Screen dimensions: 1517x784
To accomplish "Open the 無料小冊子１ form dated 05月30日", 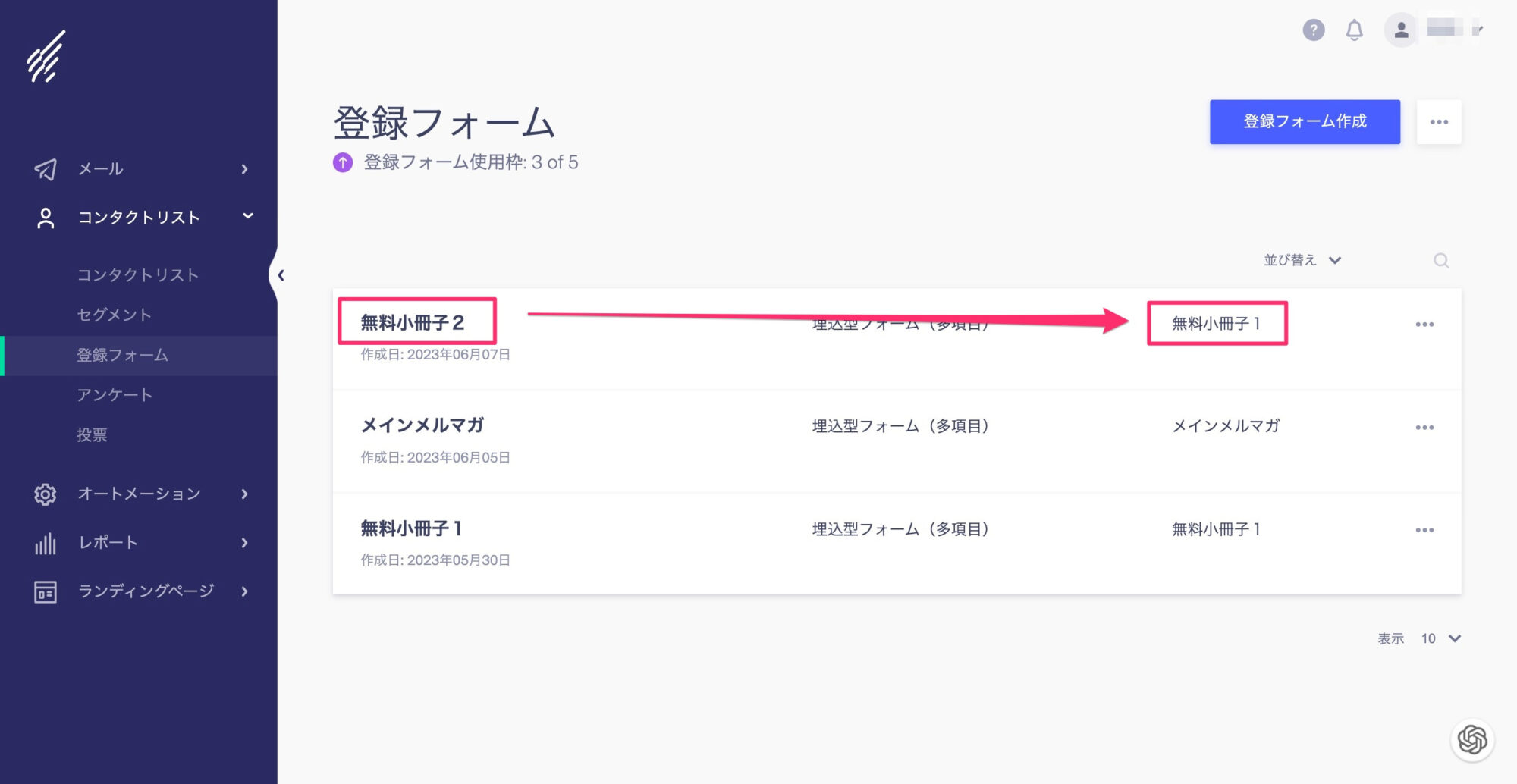I will click(412, 528).
